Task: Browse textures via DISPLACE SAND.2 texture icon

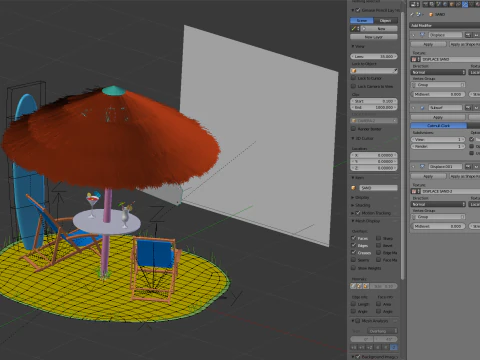Action: tap(415, 191)
